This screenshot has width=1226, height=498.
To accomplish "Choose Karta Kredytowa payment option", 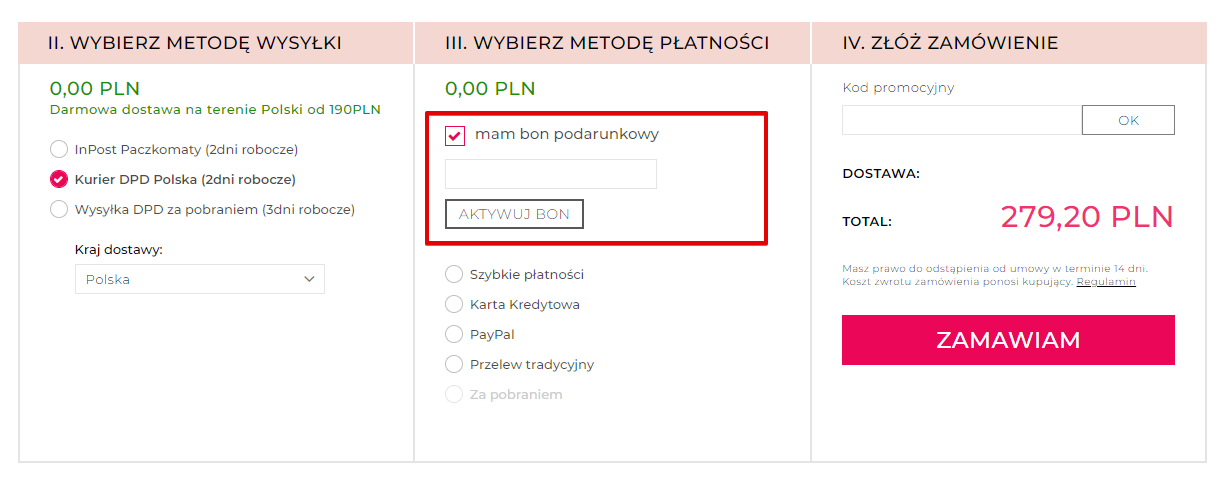I will [454, 304].
